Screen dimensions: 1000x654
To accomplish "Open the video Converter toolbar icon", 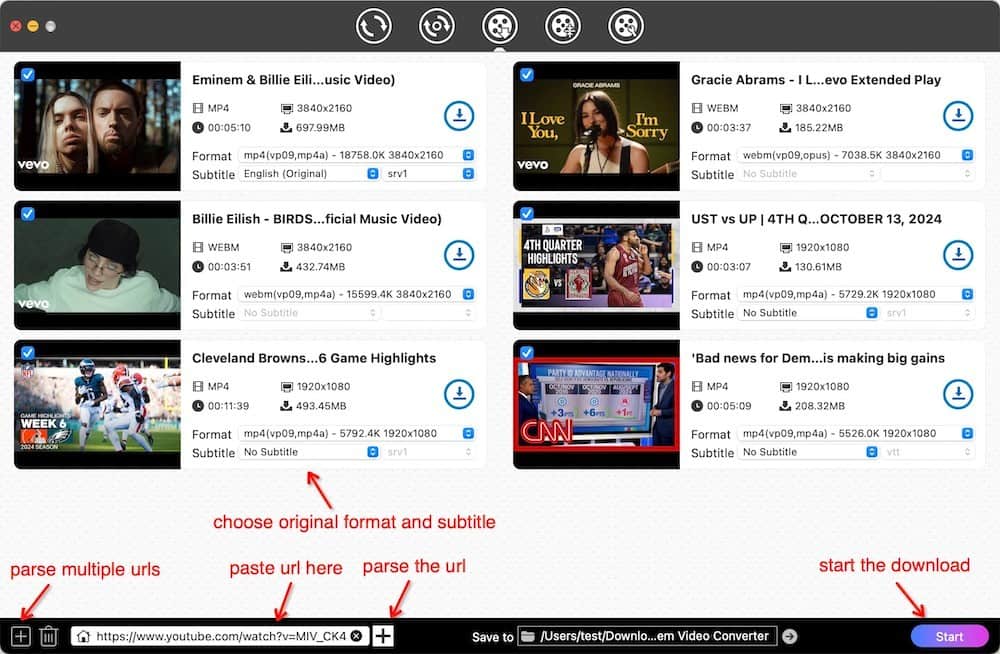I will coord(374,27).
